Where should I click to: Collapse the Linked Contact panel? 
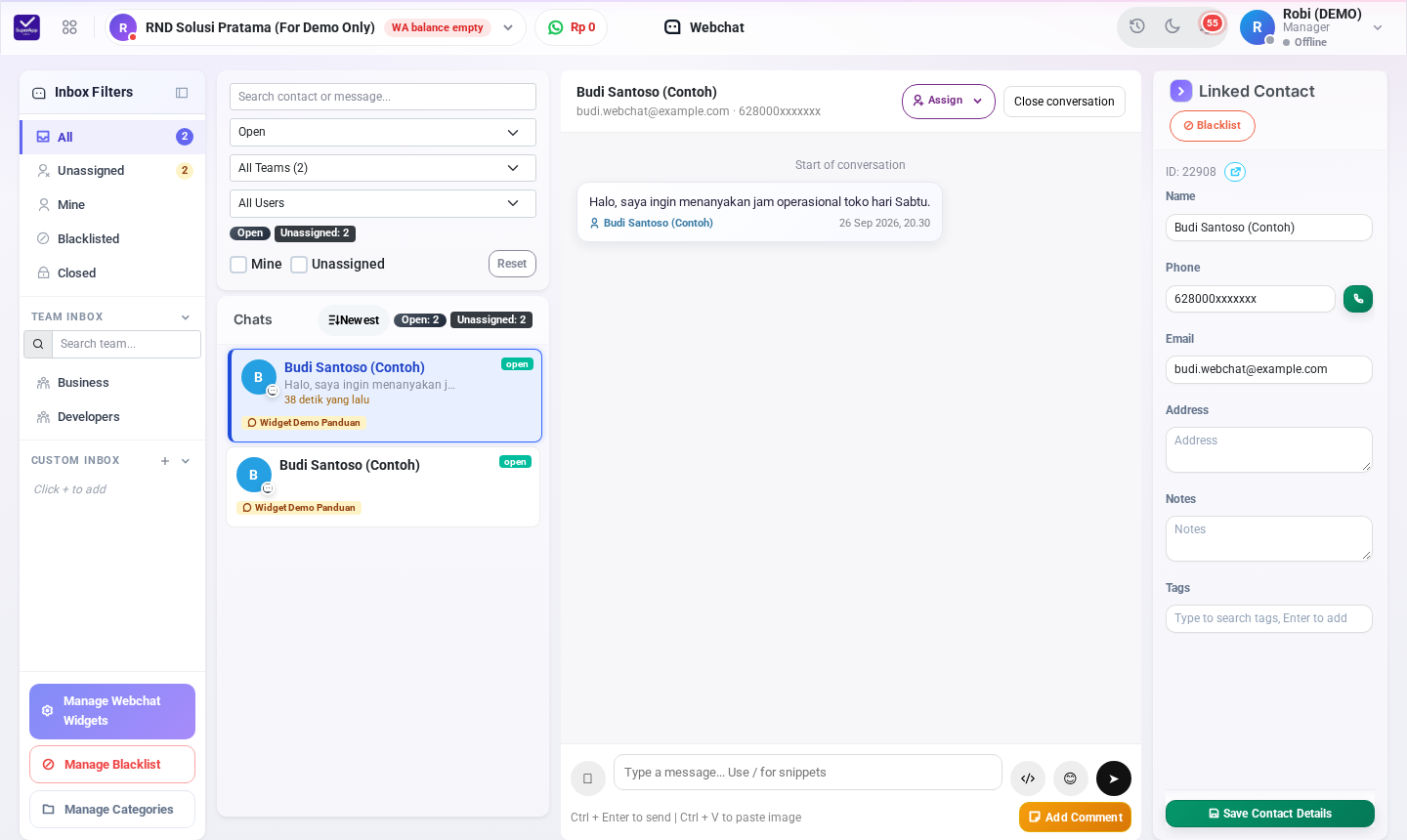point(1181,91)
